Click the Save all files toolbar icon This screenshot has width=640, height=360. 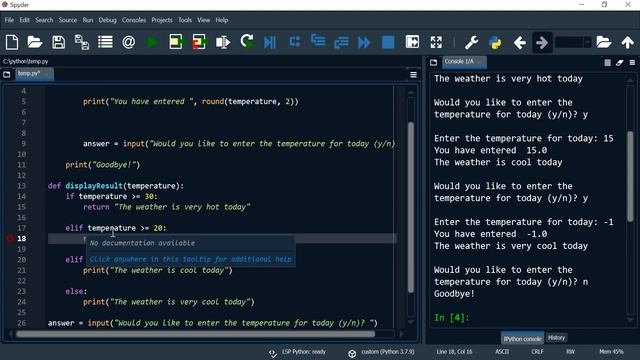[82, 42]
